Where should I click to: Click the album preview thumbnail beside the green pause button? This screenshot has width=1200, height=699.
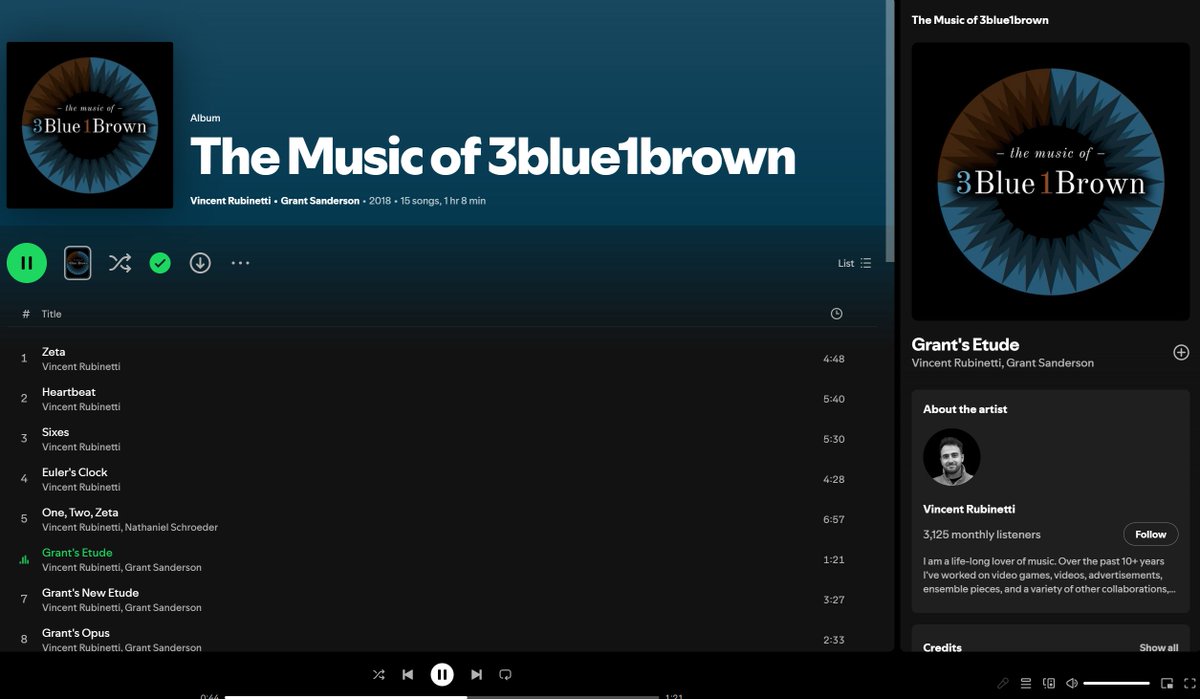(x=78, y=263)
